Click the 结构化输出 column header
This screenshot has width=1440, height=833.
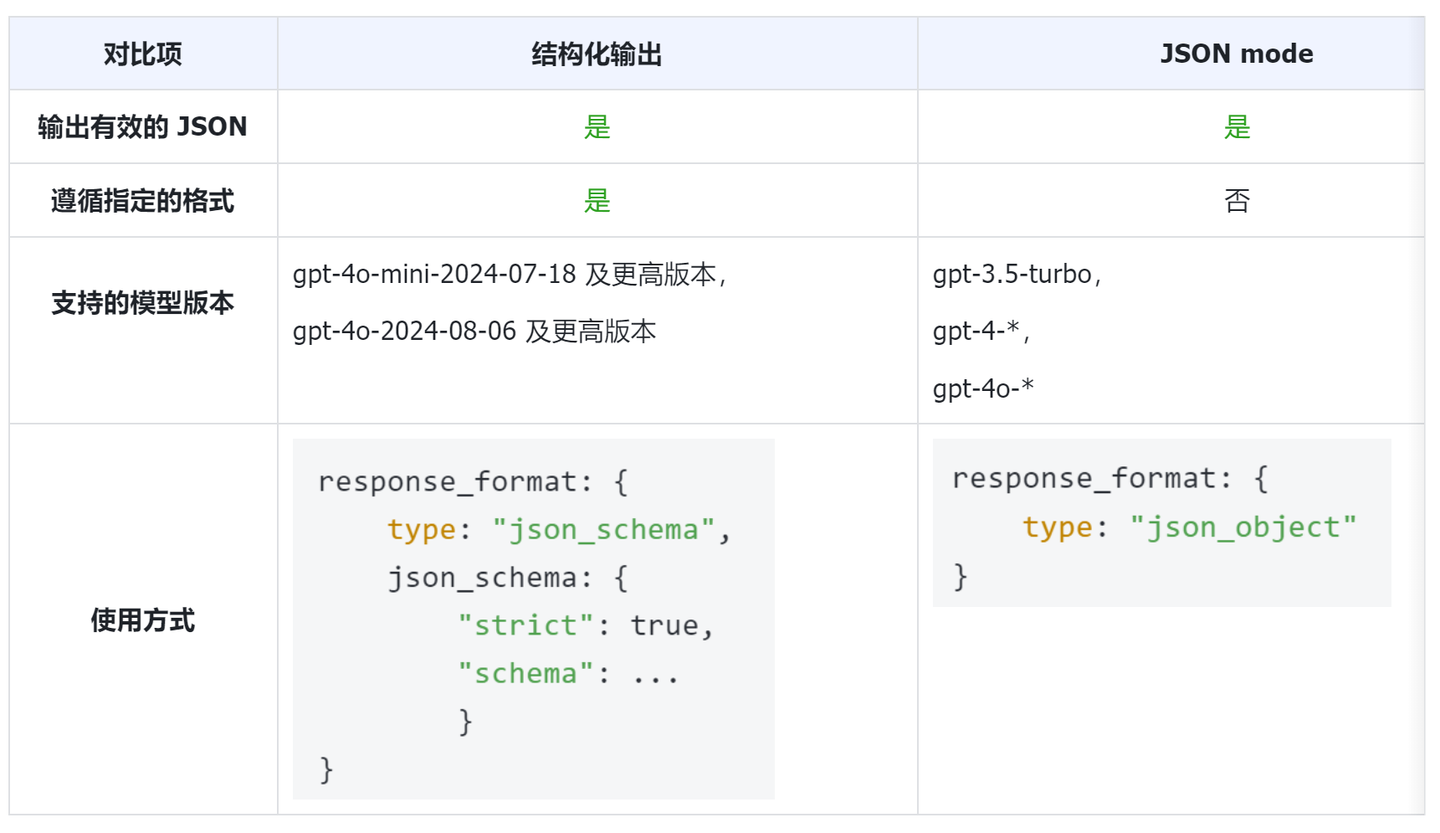pyautogui.click(x=597, y=54)
